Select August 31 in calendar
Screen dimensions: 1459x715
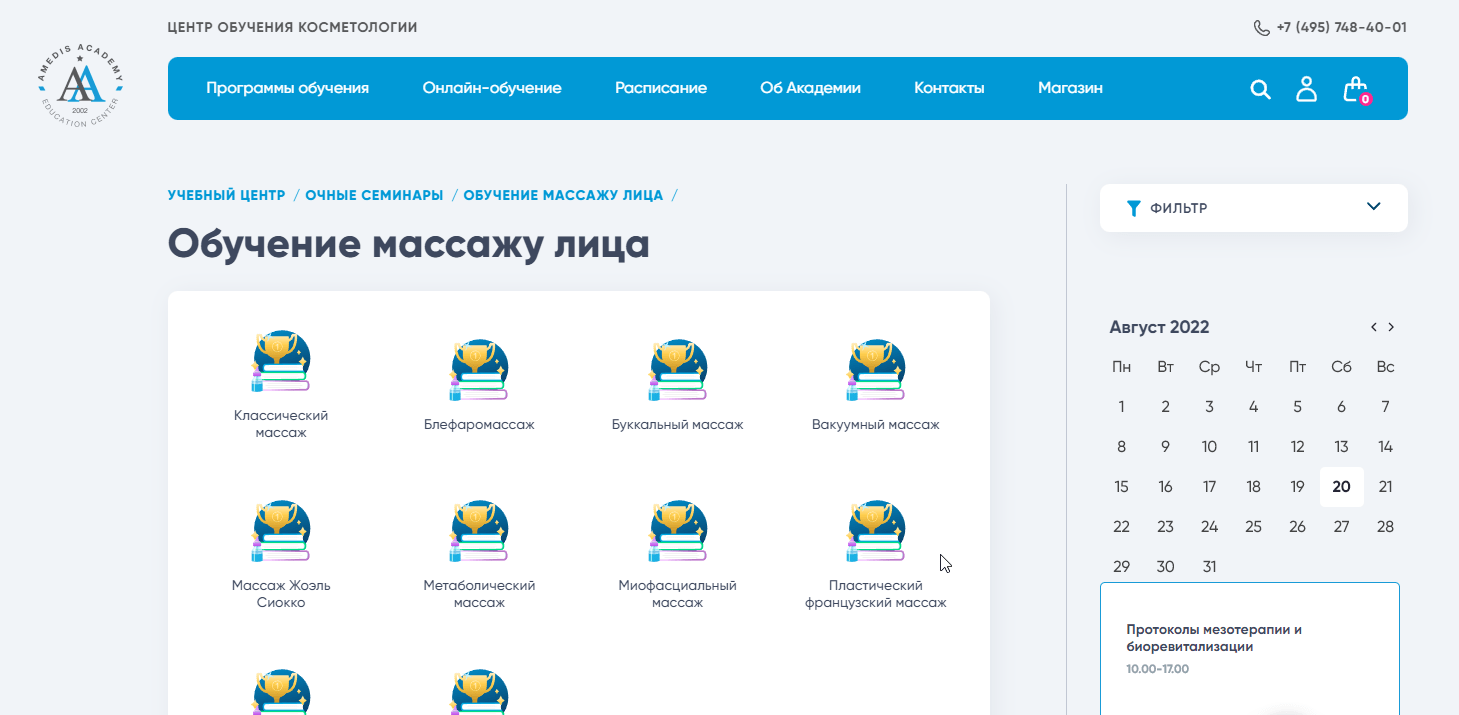1209,567
